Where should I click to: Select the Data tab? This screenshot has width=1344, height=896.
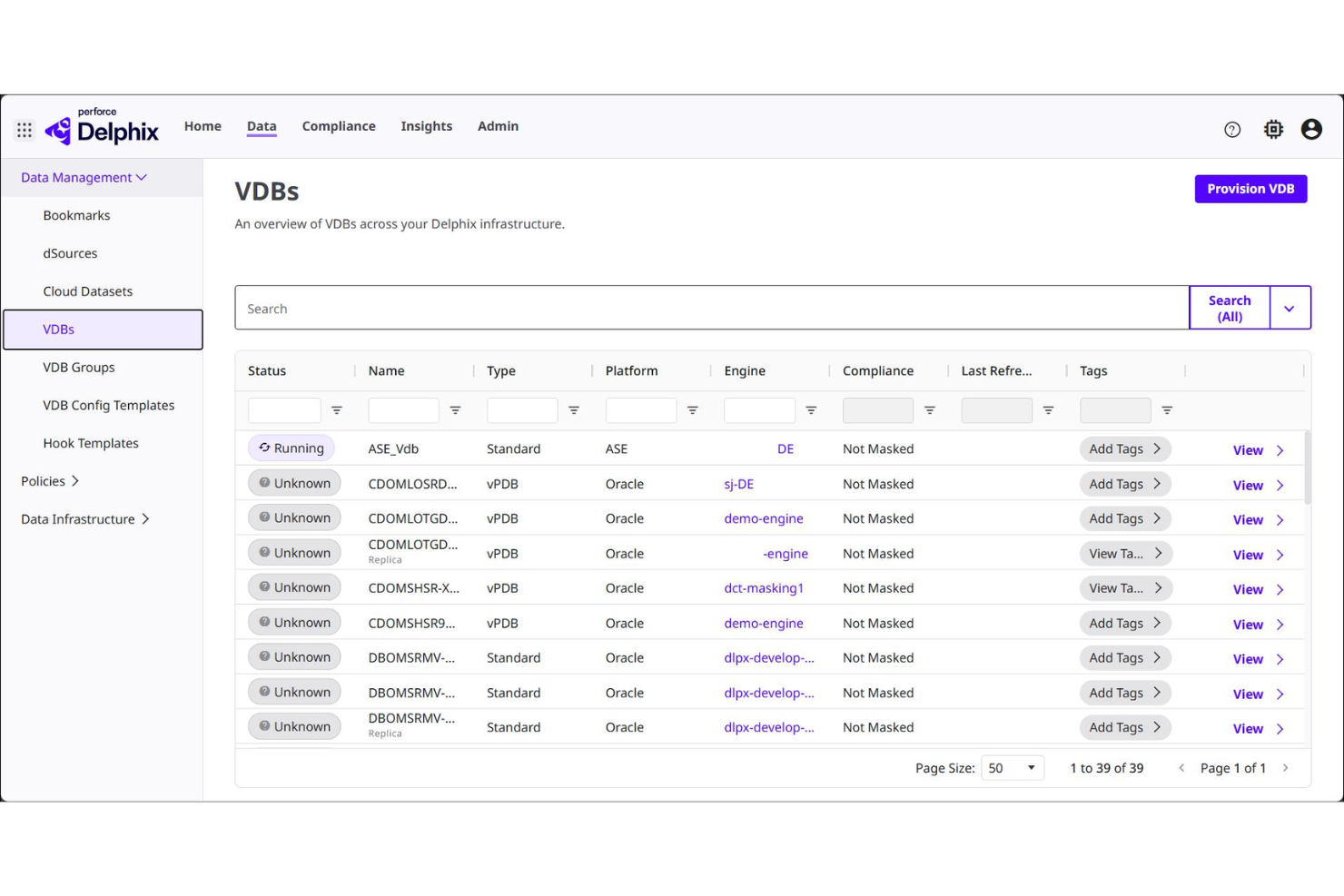[x=262, y=126]
